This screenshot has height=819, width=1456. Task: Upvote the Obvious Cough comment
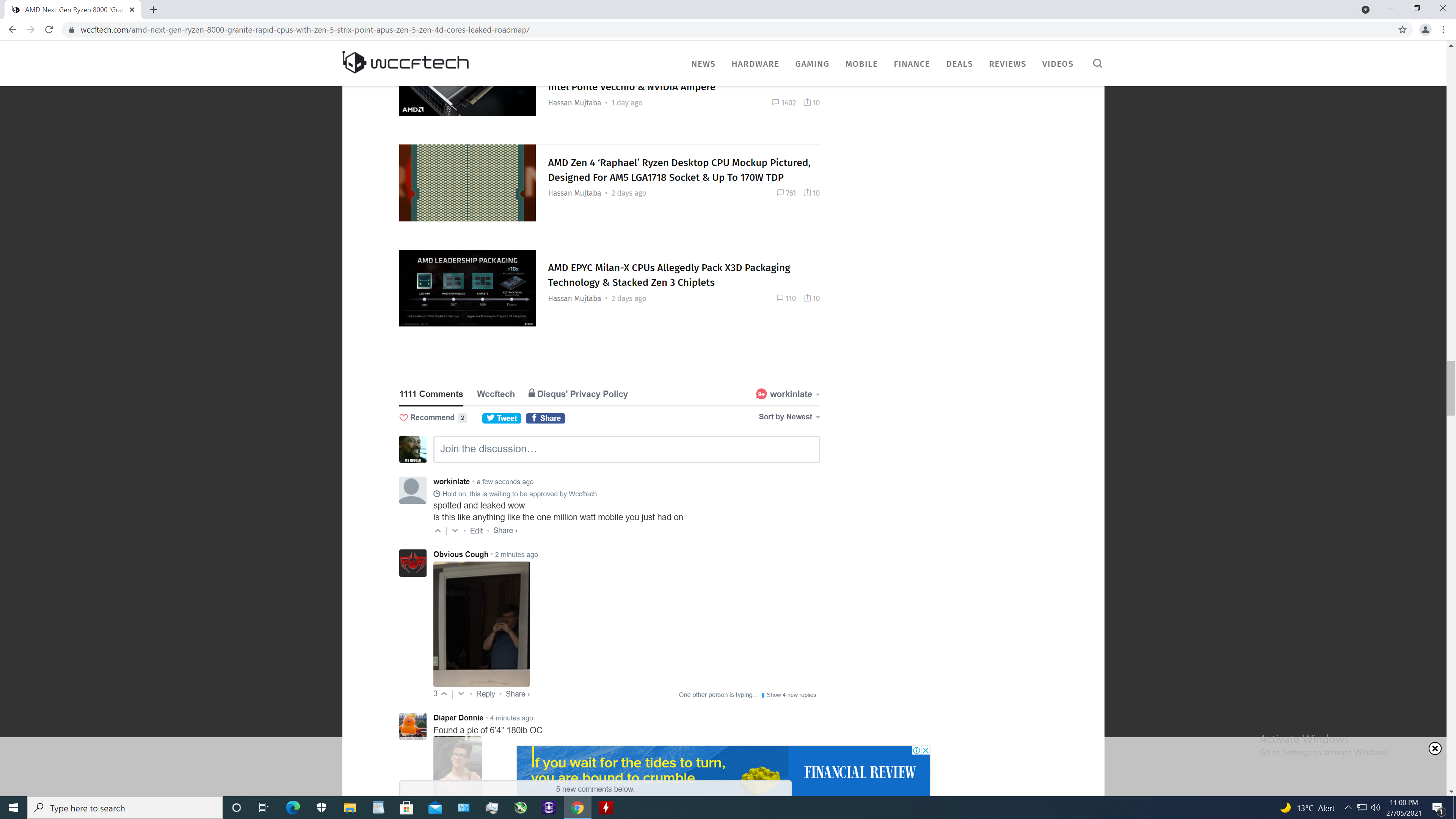444,693
